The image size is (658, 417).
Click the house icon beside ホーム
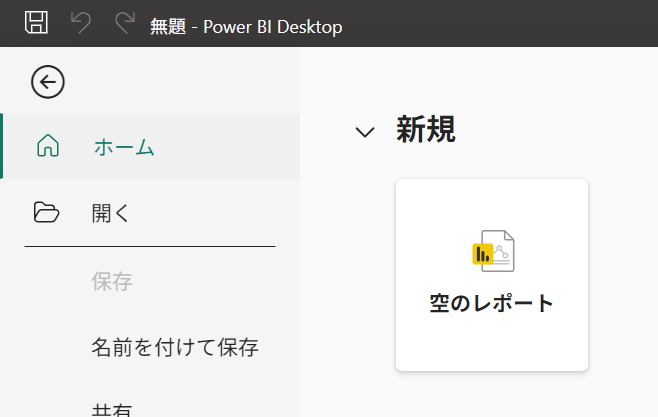(48, 146)
